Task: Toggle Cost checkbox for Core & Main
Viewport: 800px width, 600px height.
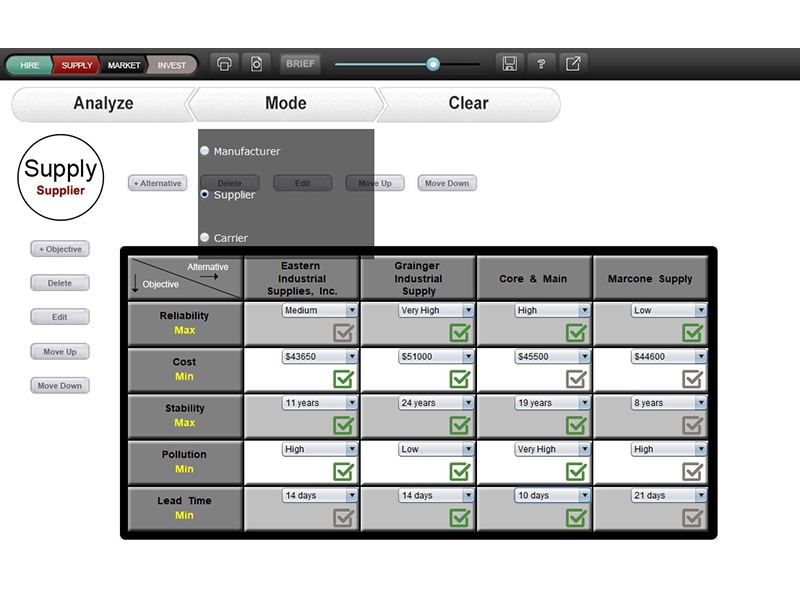Action: [576, 379]
